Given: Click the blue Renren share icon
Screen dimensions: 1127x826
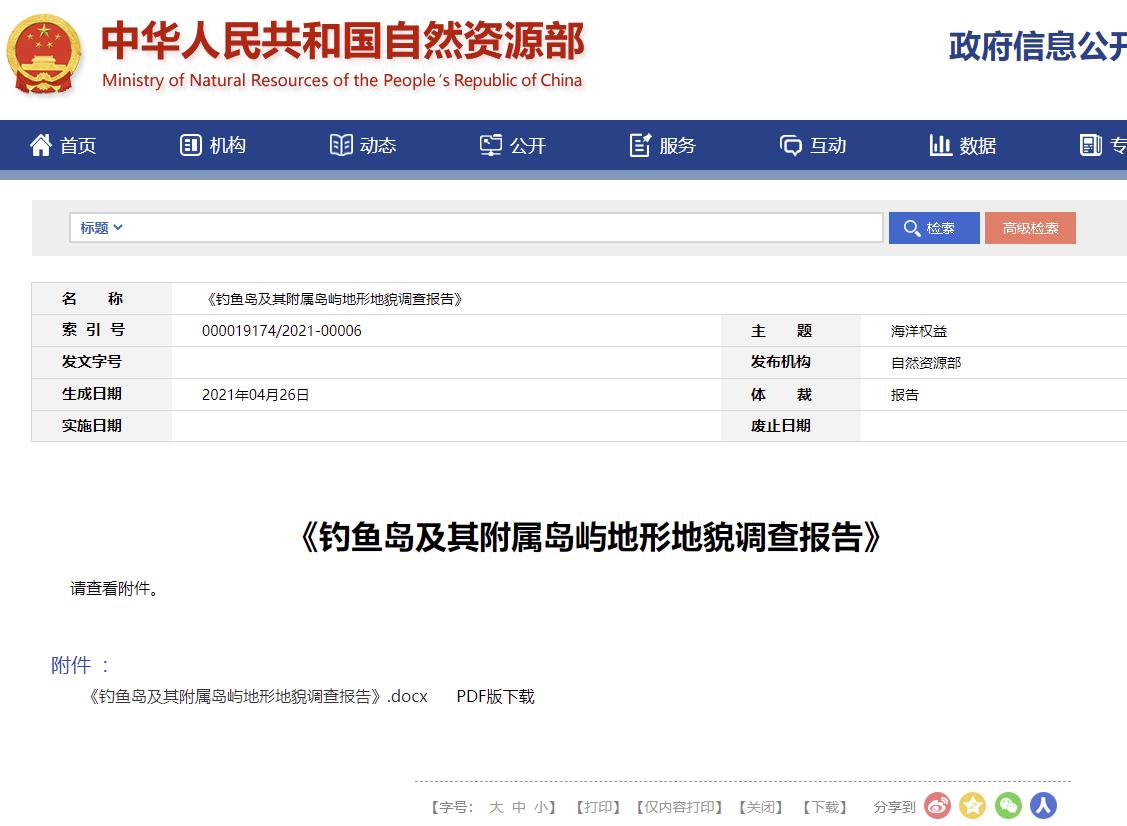Looking at the screenshot, I should tap(1044, 805).
